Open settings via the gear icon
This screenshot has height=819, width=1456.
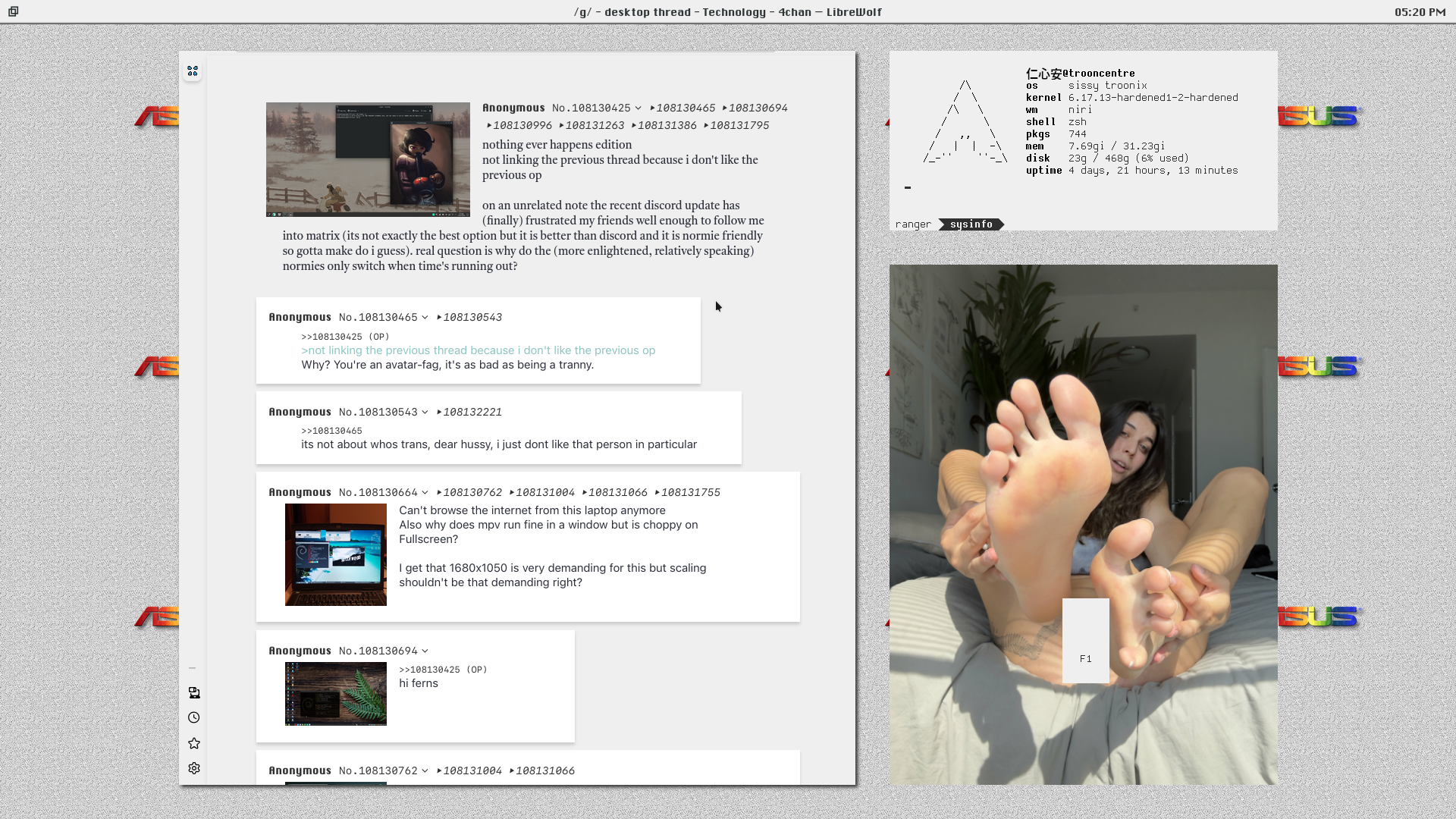pos(194,768)
